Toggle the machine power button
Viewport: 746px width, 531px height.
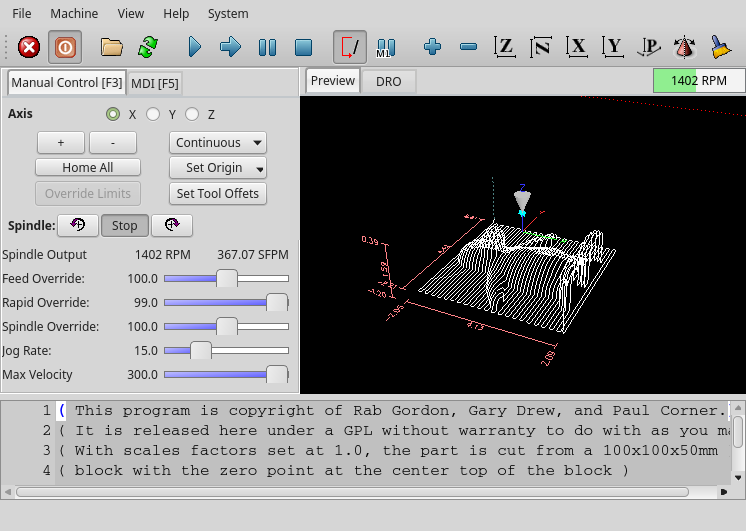pos(65,47)
